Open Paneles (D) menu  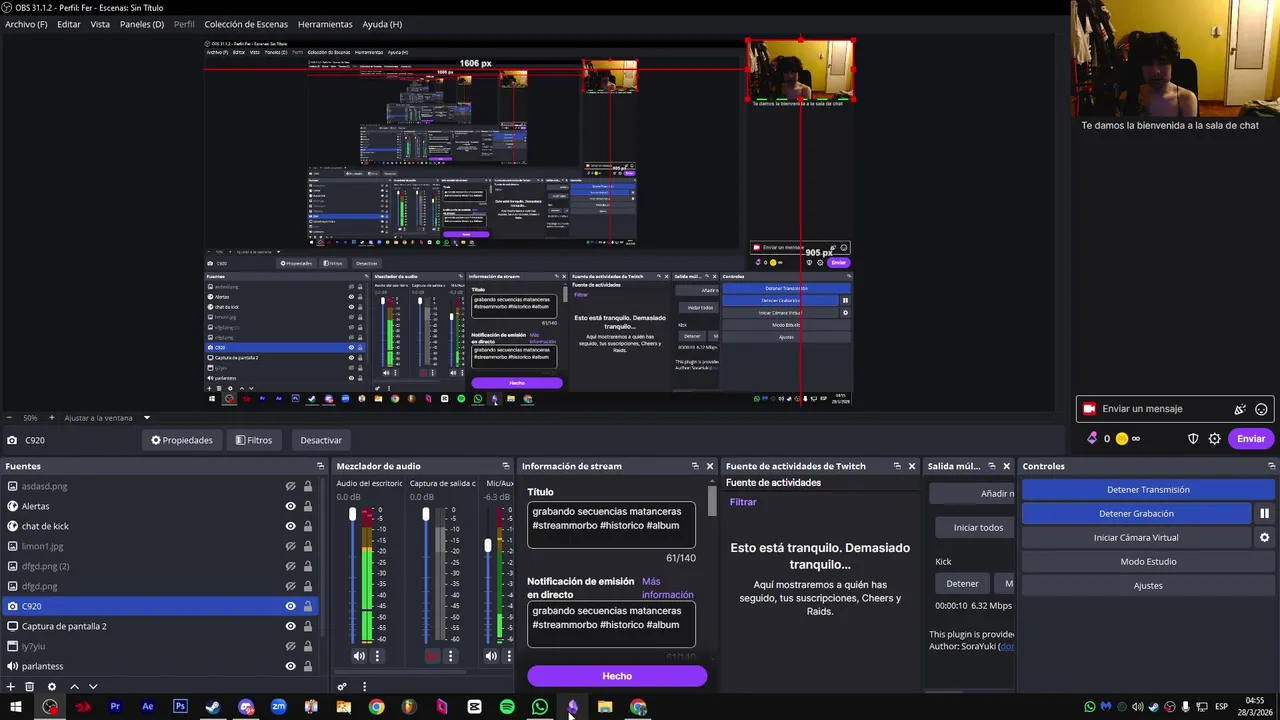pos(142,24)
